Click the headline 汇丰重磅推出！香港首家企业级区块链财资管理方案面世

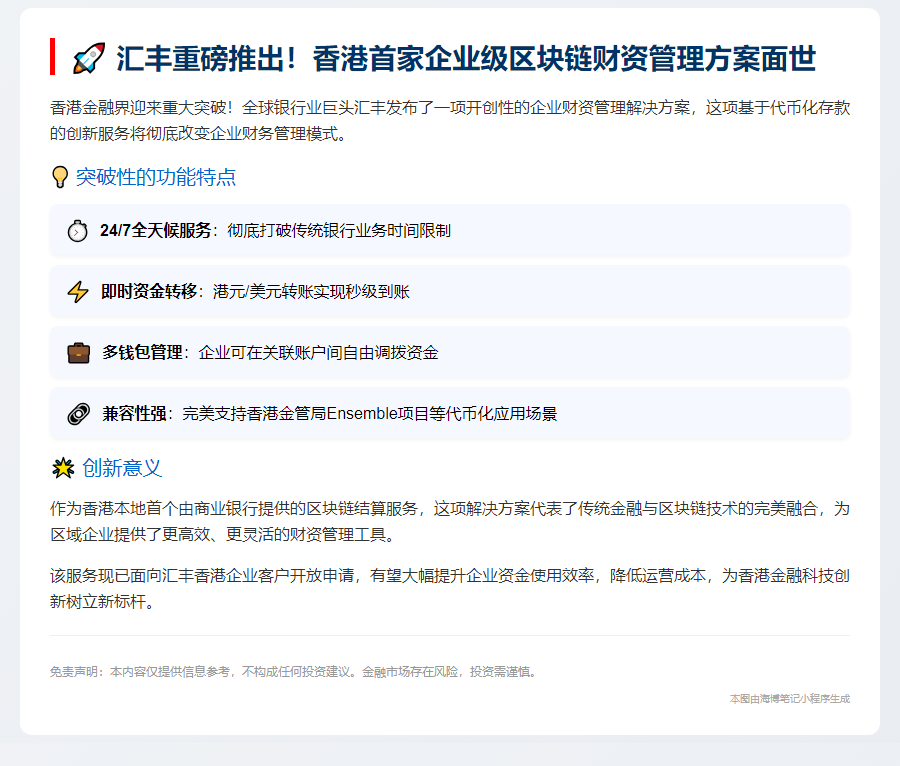tap(465, 59)
